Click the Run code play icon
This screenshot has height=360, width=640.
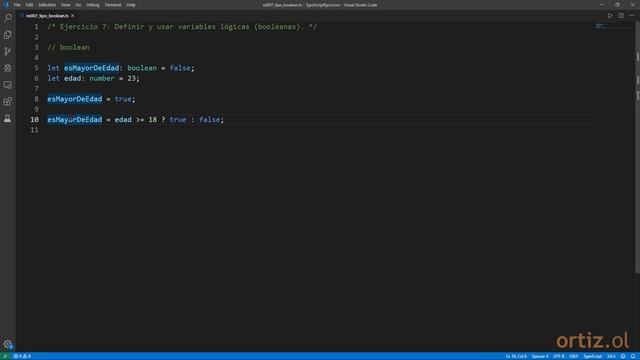(x=610, y=16)
